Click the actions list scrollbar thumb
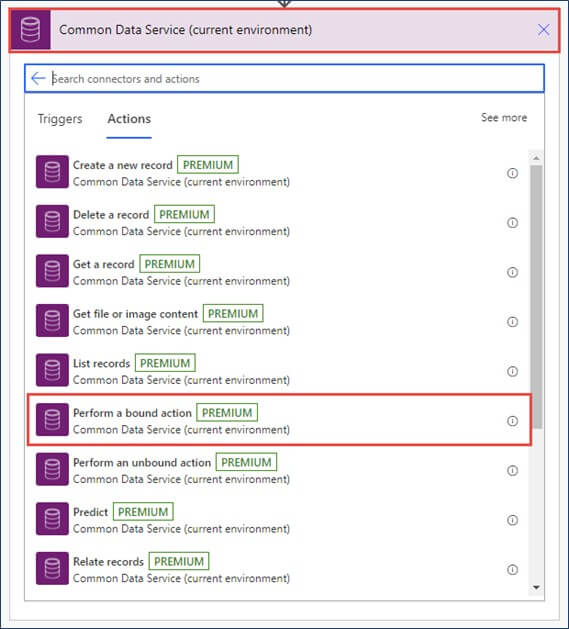Image resolution: width=569 pixels, height=629 pixels. pos(536,297)
